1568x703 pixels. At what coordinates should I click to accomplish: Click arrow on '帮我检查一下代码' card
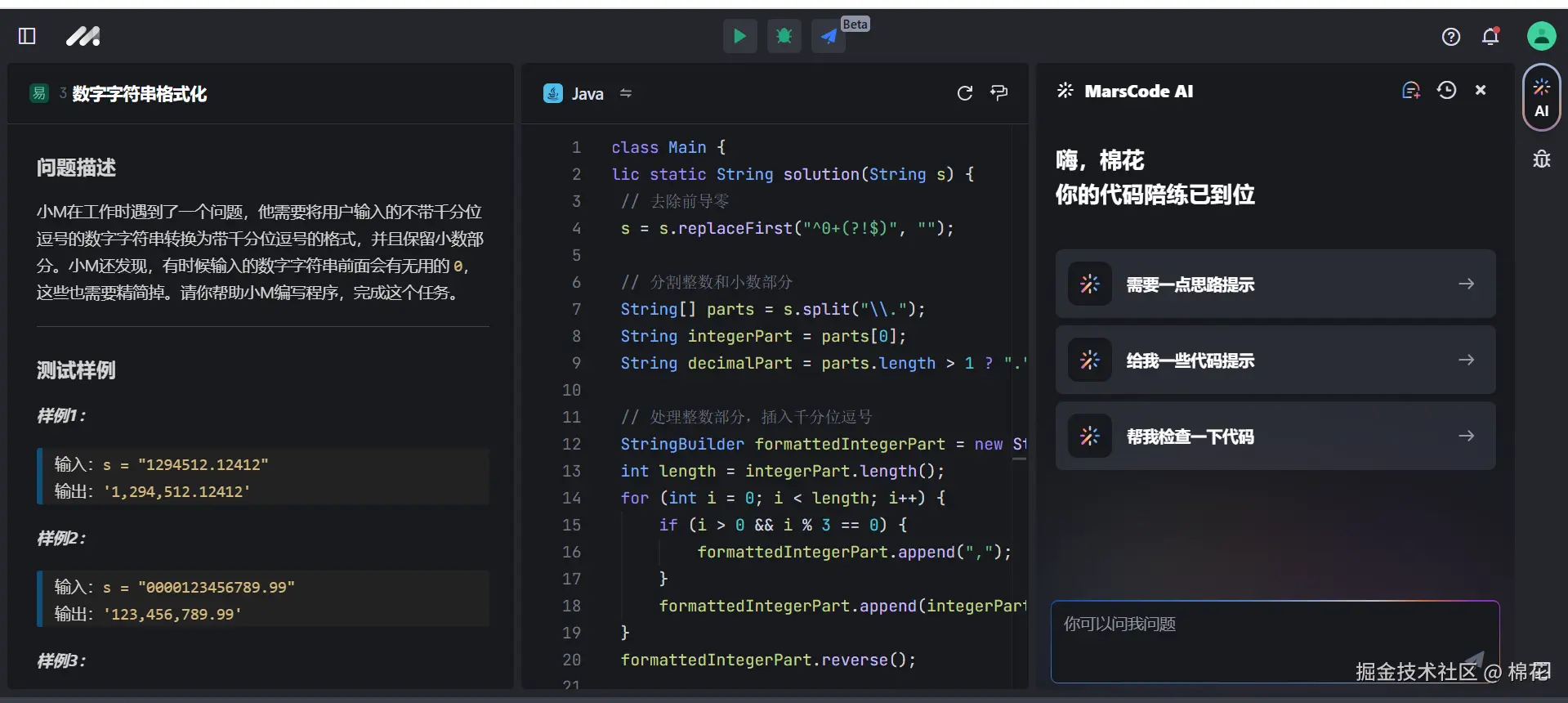(x=1466, y=436)
